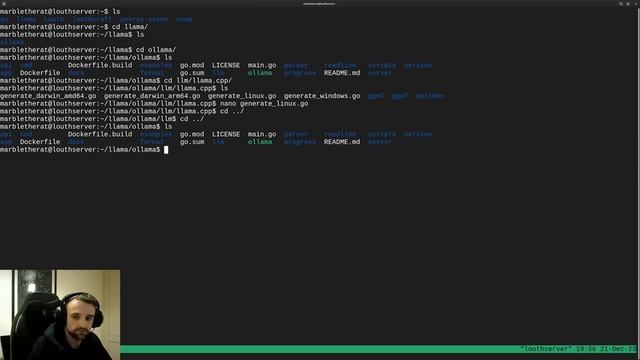The width and height of the screenshot is (640, 360).
Task: Click generate_darwin_arm64.go in the listing
Action: click(x=152, y=96)
